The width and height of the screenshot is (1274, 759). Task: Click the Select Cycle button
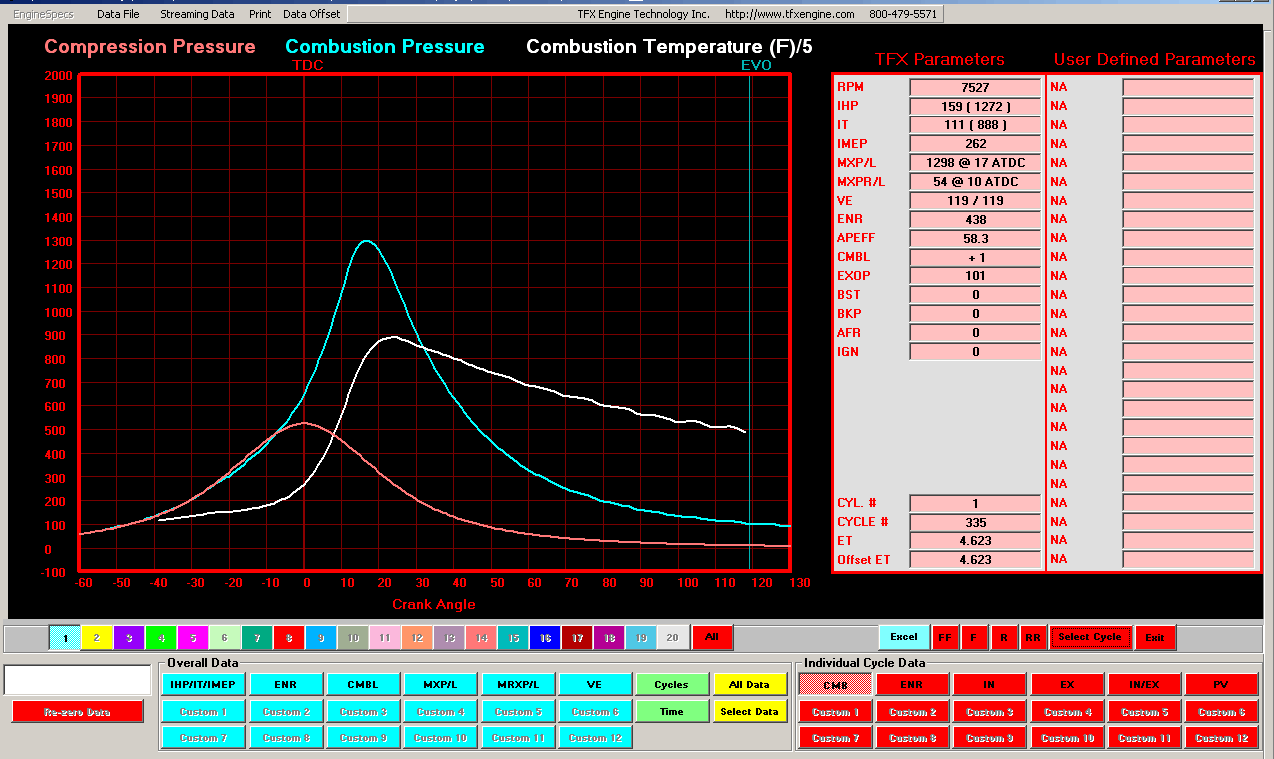tap(1091, 637)
